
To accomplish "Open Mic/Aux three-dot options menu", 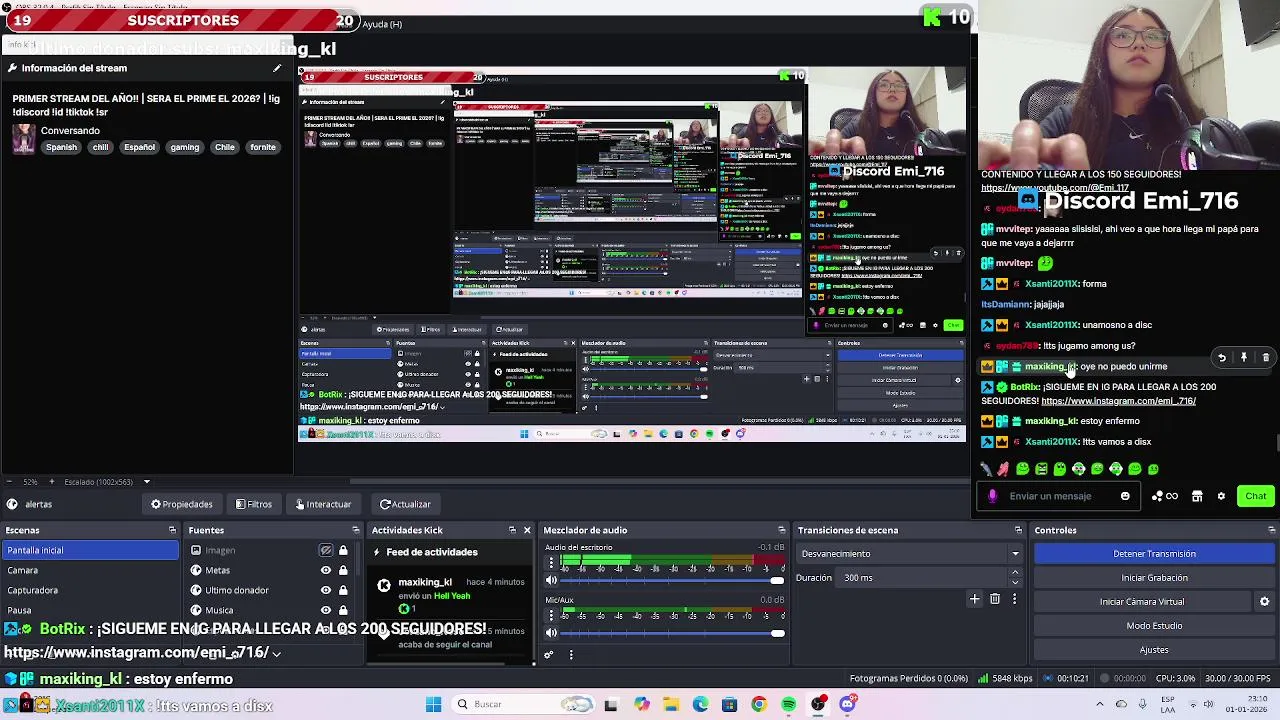I will click(x=551, y=616).
